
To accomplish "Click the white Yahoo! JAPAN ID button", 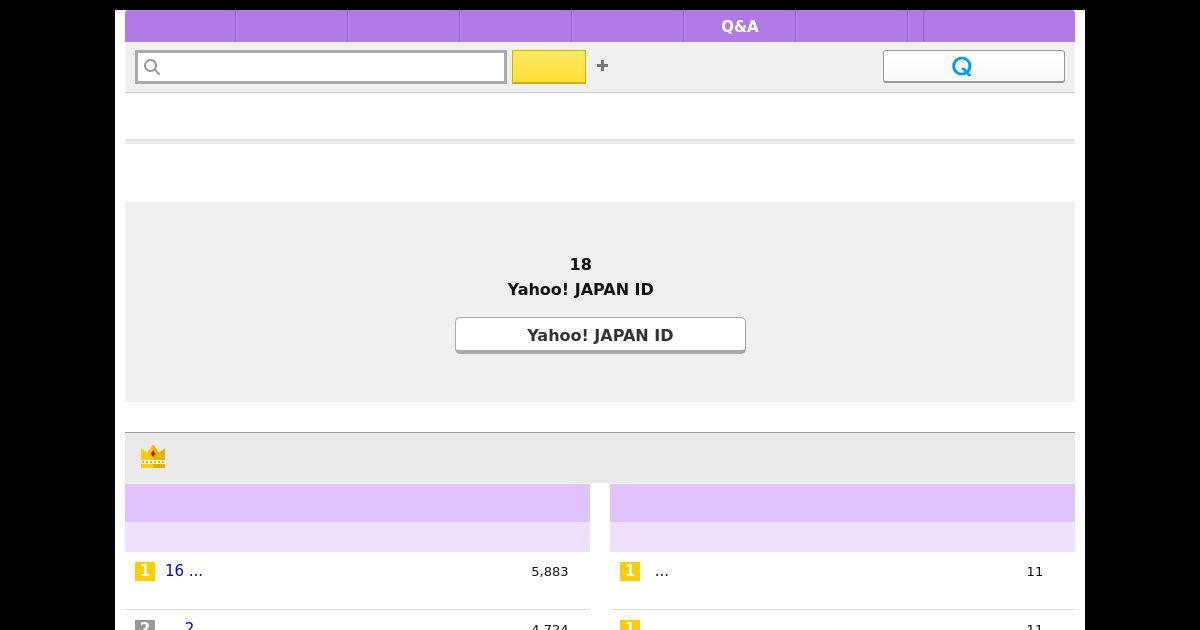I will (x=600, y=335).
